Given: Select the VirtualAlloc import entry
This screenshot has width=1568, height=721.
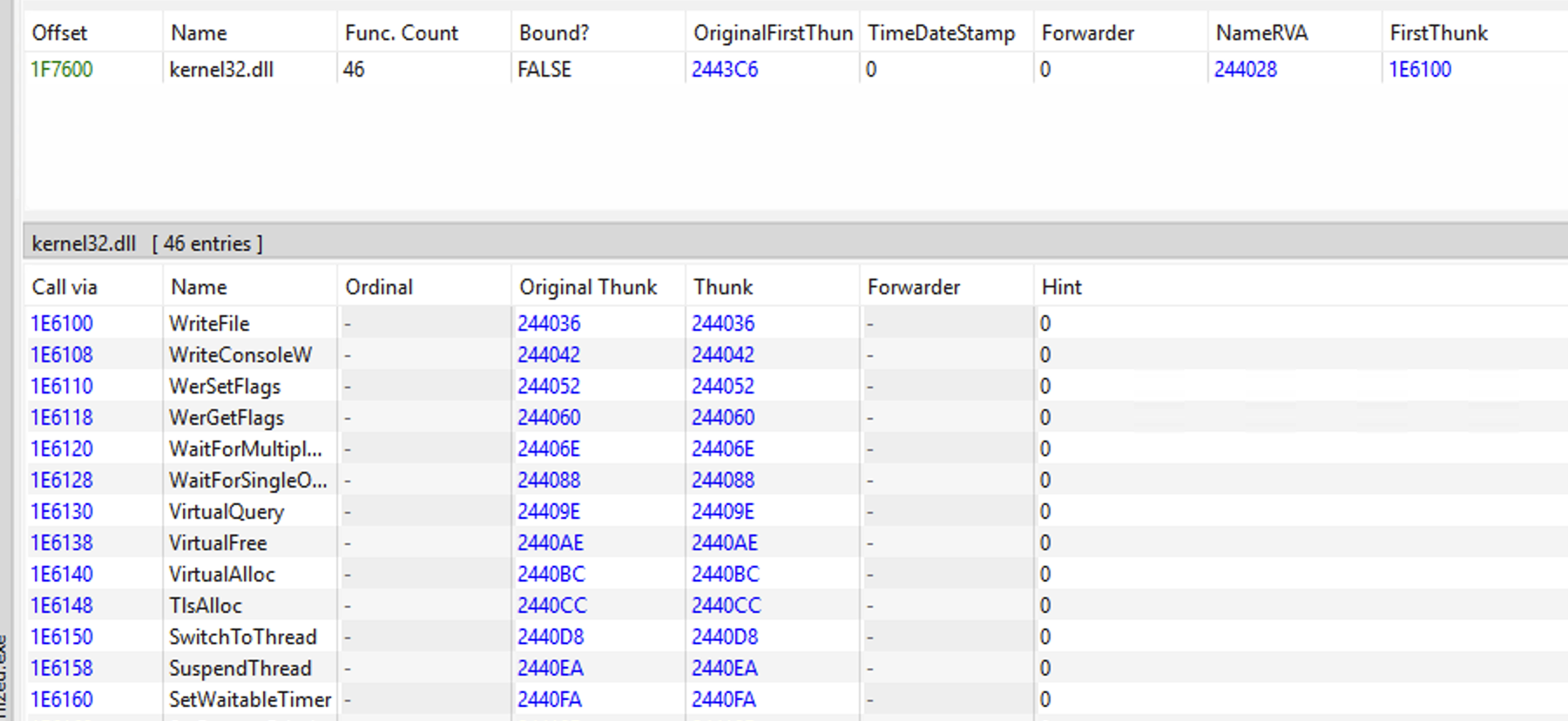Looking at the screenshot, I should 222,575.
